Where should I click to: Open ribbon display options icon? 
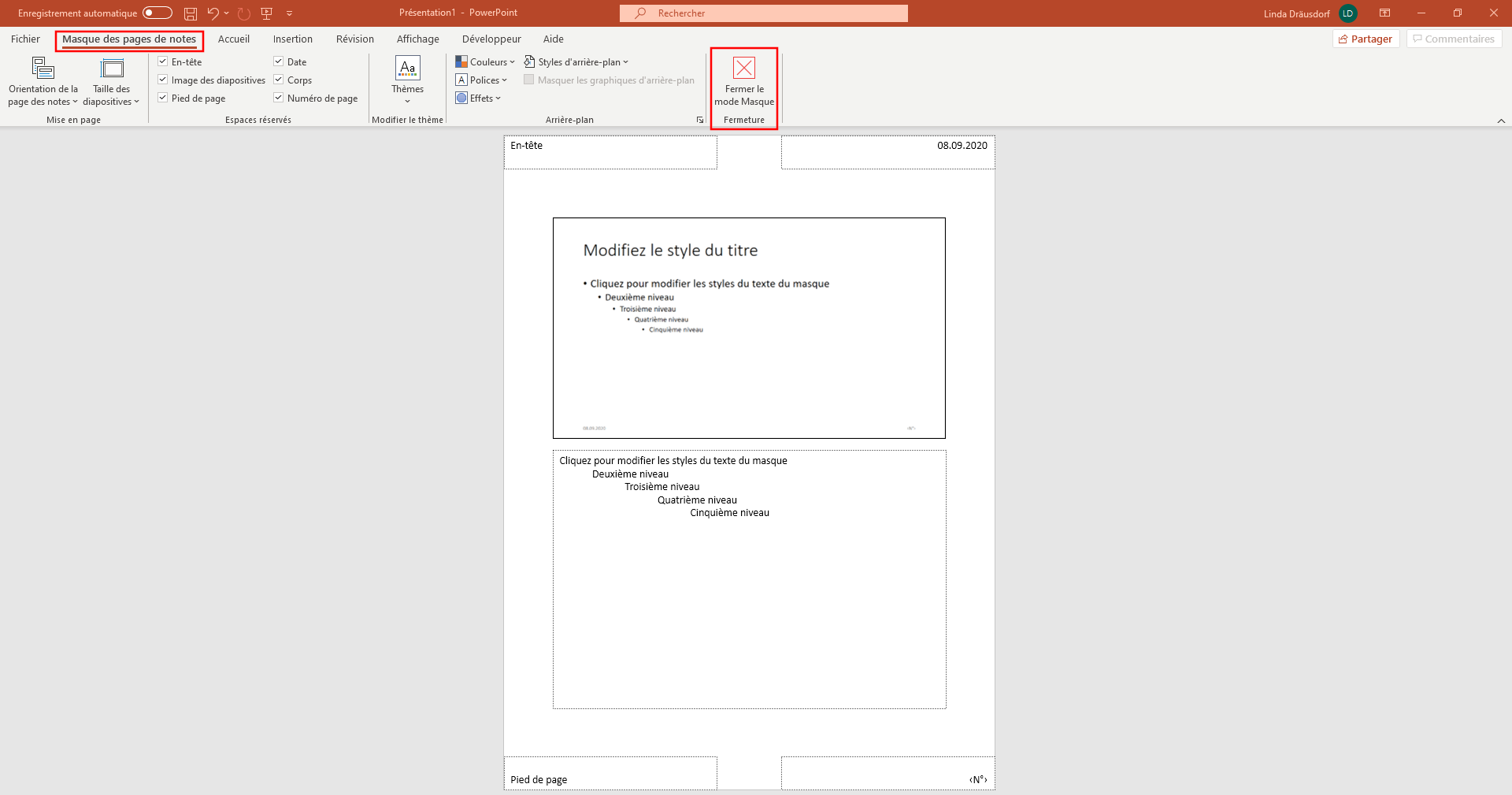(x=1384, y=13)
